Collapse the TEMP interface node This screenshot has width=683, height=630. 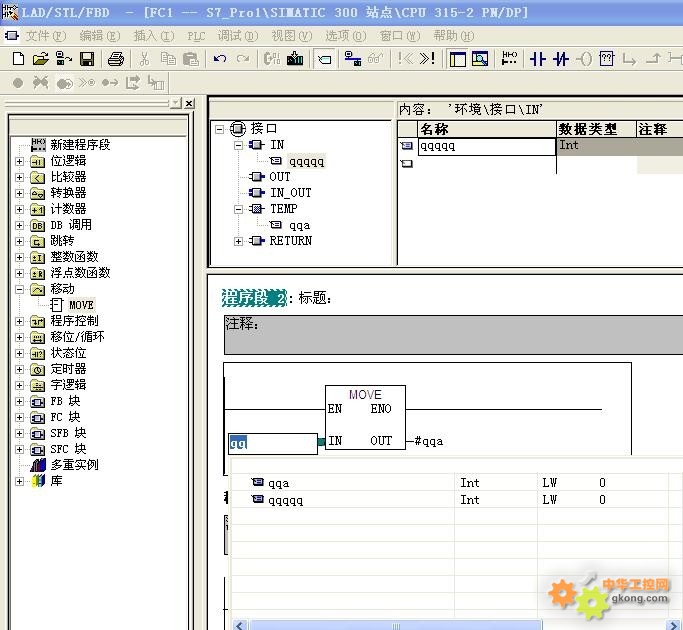point(238,209)
